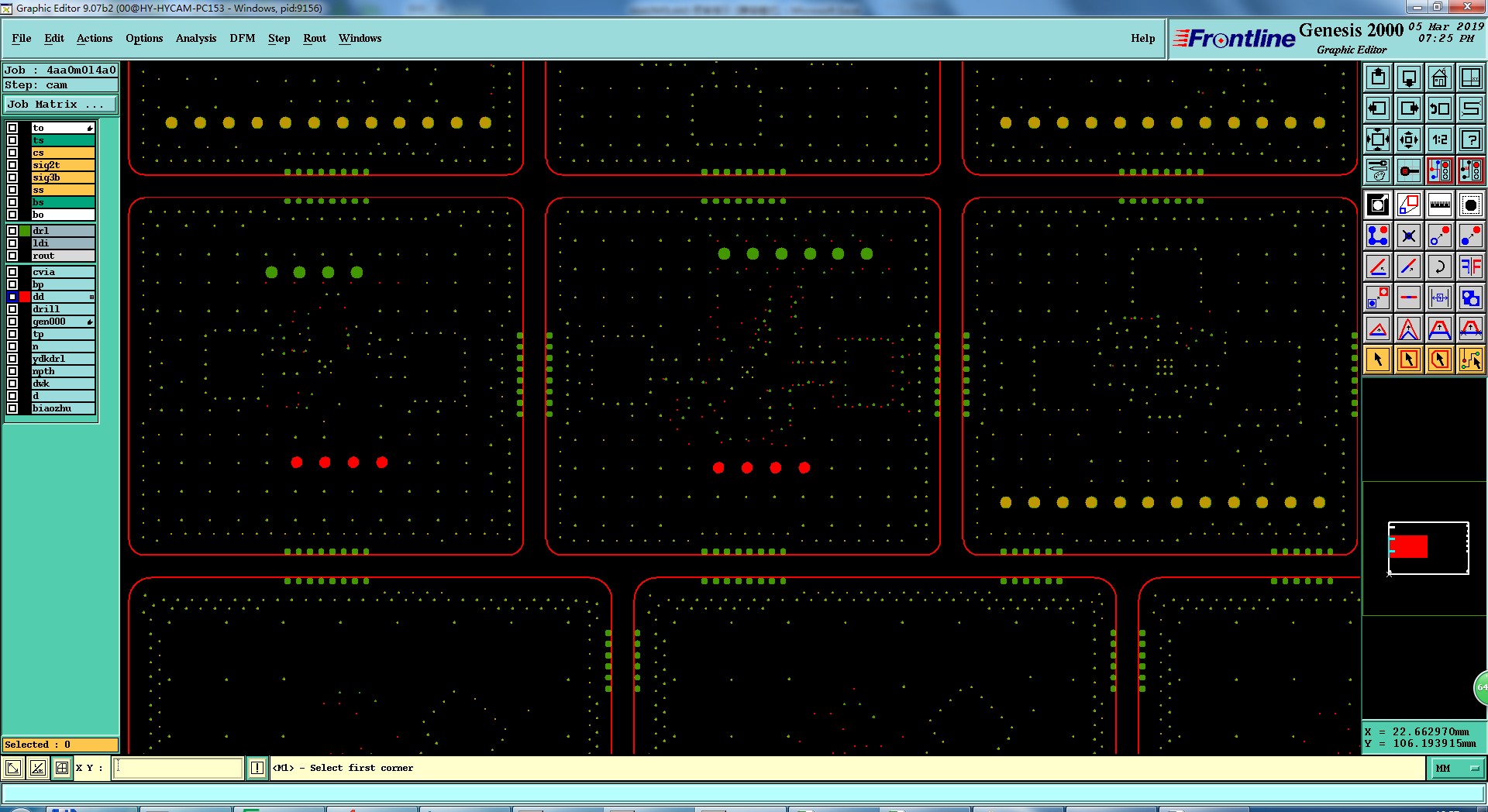Click the mirror F flip icon
The height and width of the screenshot is (812, 1488).
pos(1470,267)
